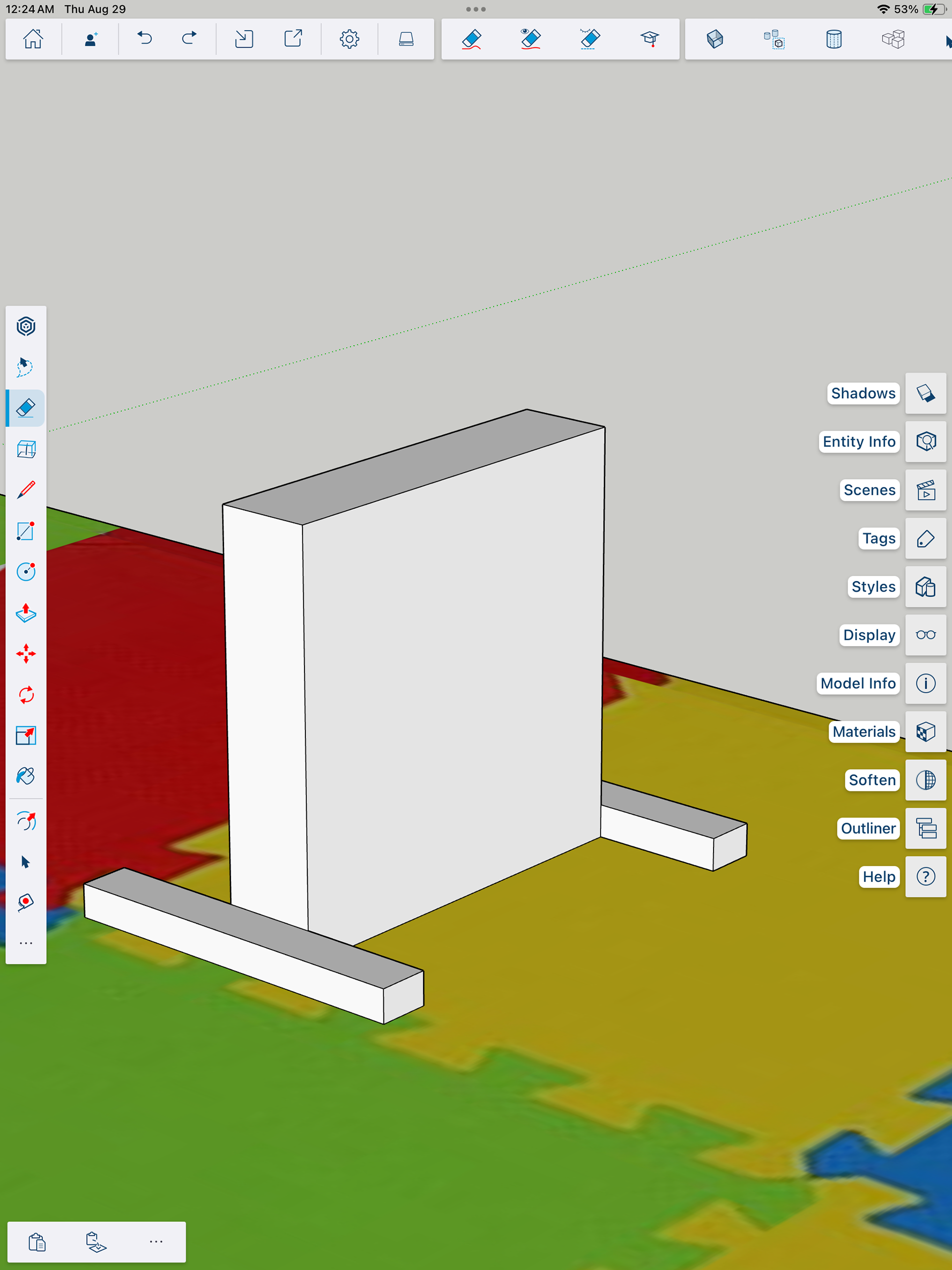Expand the left toolbar's more options ellipsis
Image resolution: width=952 pixels, height=1270 pixels.
(26, 943)
